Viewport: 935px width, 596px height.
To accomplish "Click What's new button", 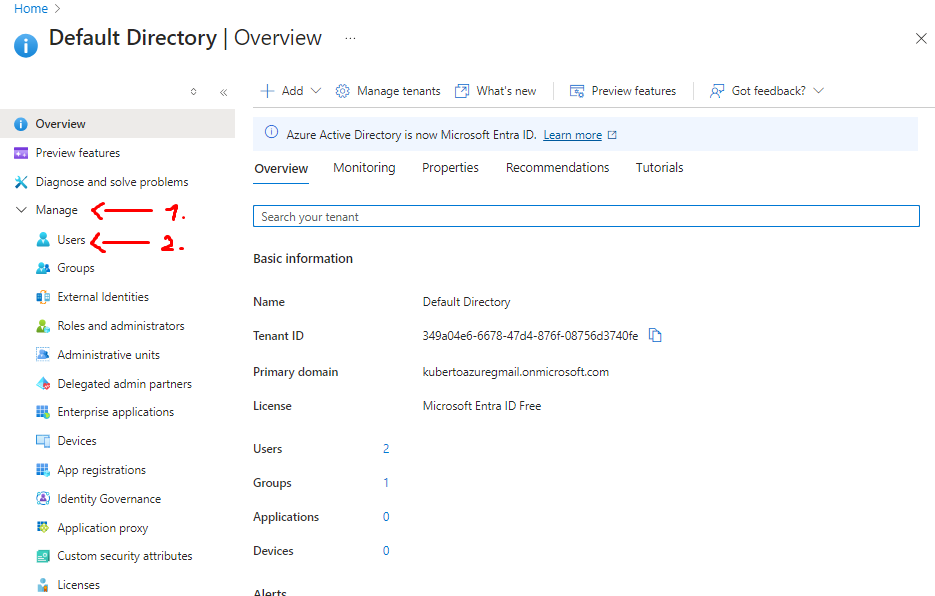I will pyautogui.click(x=496, y=91).
